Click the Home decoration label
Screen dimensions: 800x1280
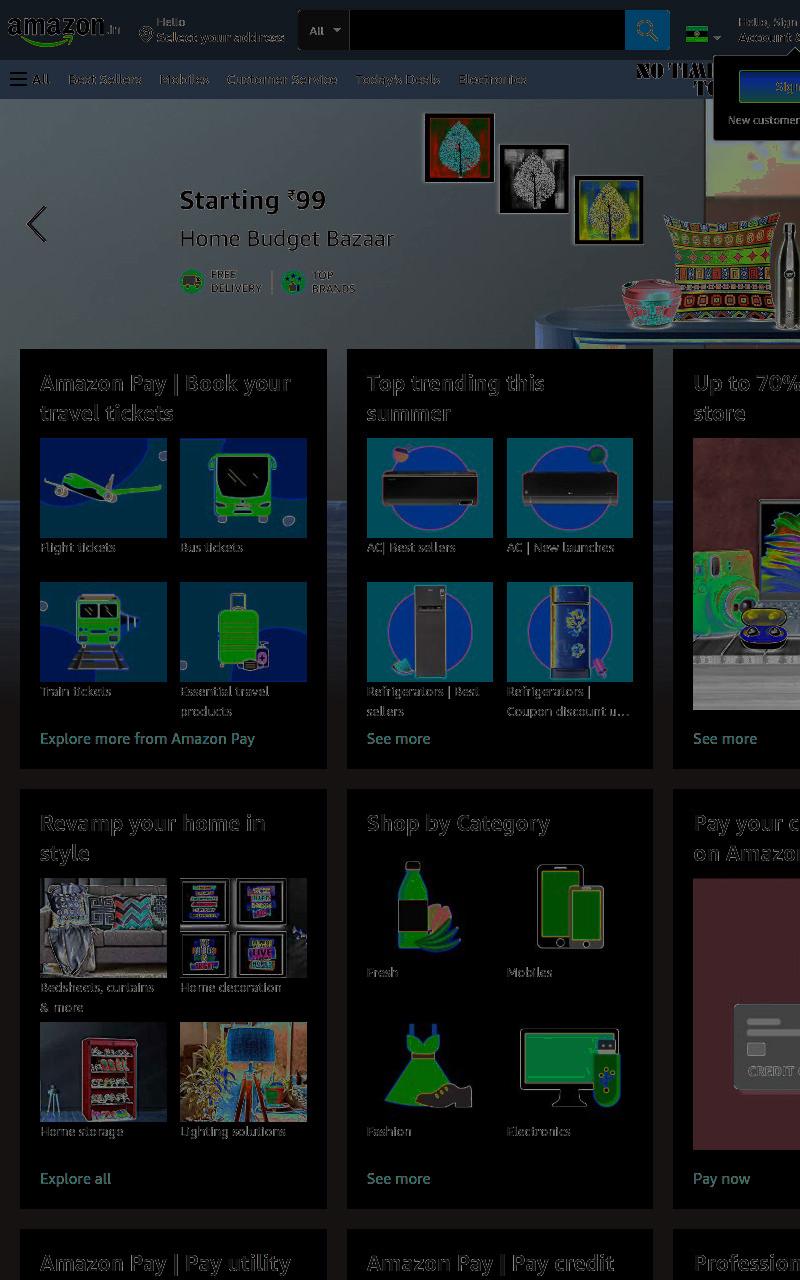click(231, 988)
